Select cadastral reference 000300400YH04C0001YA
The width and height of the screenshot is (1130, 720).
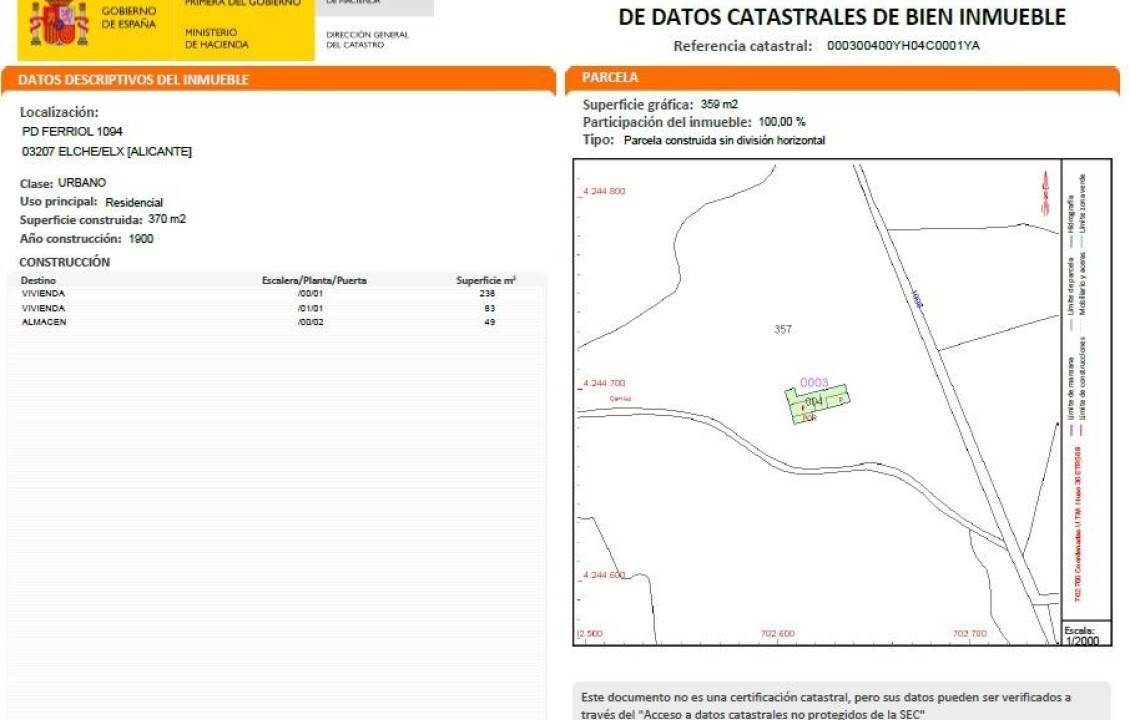click(x=903, y=45)
